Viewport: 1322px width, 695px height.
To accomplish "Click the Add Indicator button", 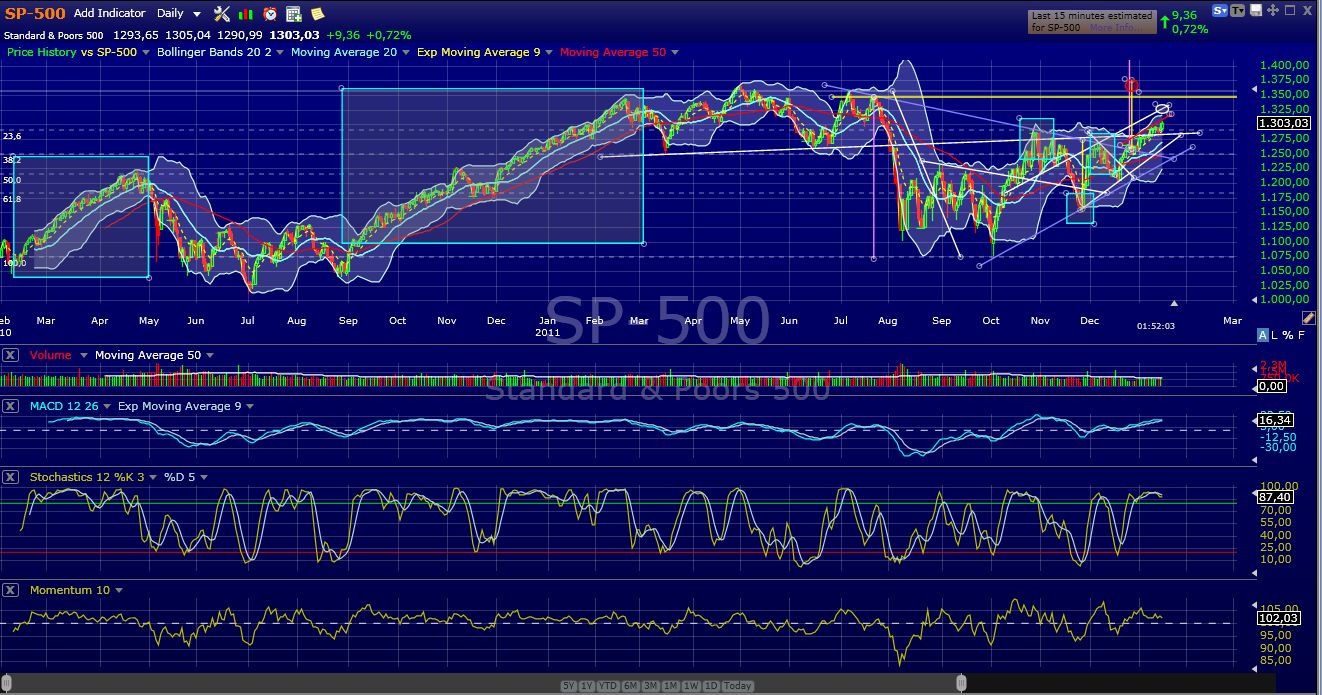I will click(x=109, y=14).
